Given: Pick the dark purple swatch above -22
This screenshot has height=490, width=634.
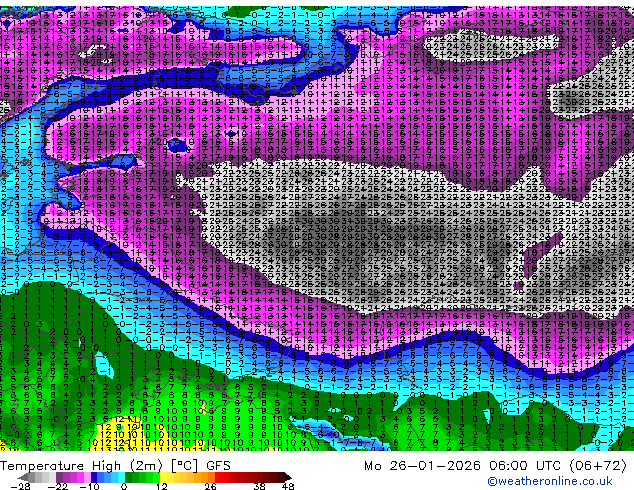Looking at the screenshot, I should (x=59, y=477).
